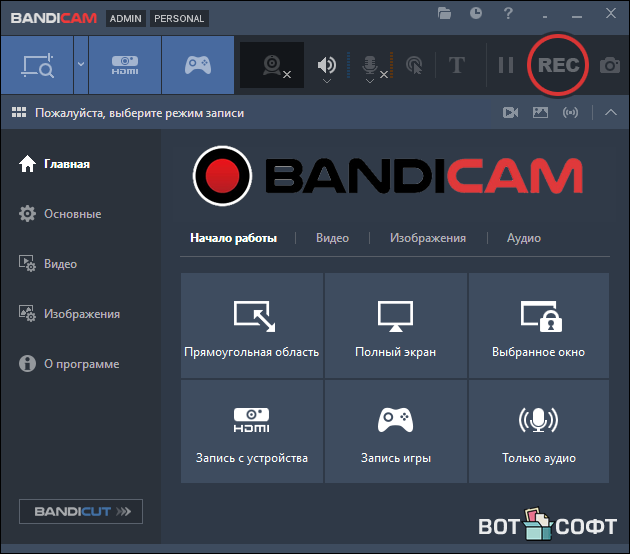
Task: Open О программе in sidebar
Action: tap(69, 364)
